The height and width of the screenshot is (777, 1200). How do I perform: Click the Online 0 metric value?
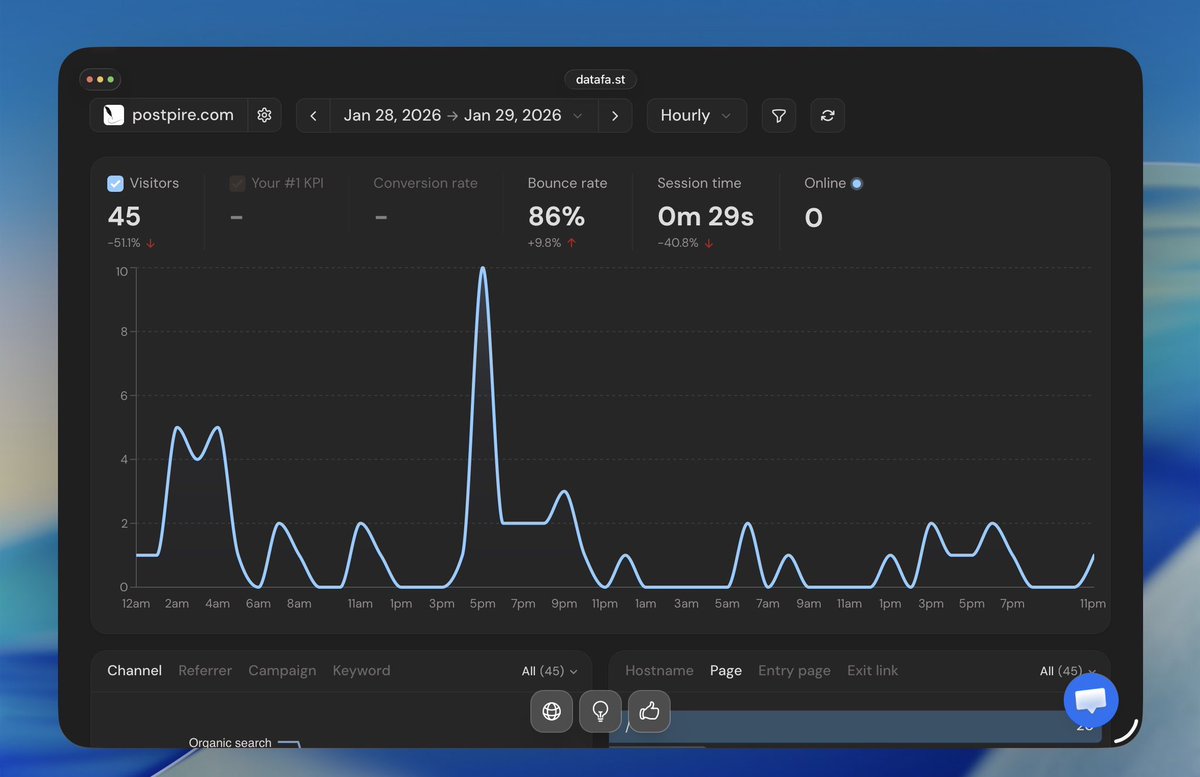coord(813,217)
